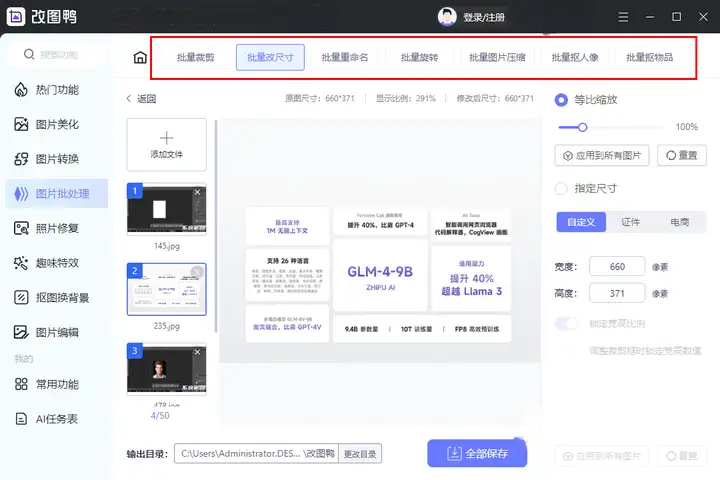
Task: Click the 趣味特效 sparkle icon
Action: click(x=21, y=263)
